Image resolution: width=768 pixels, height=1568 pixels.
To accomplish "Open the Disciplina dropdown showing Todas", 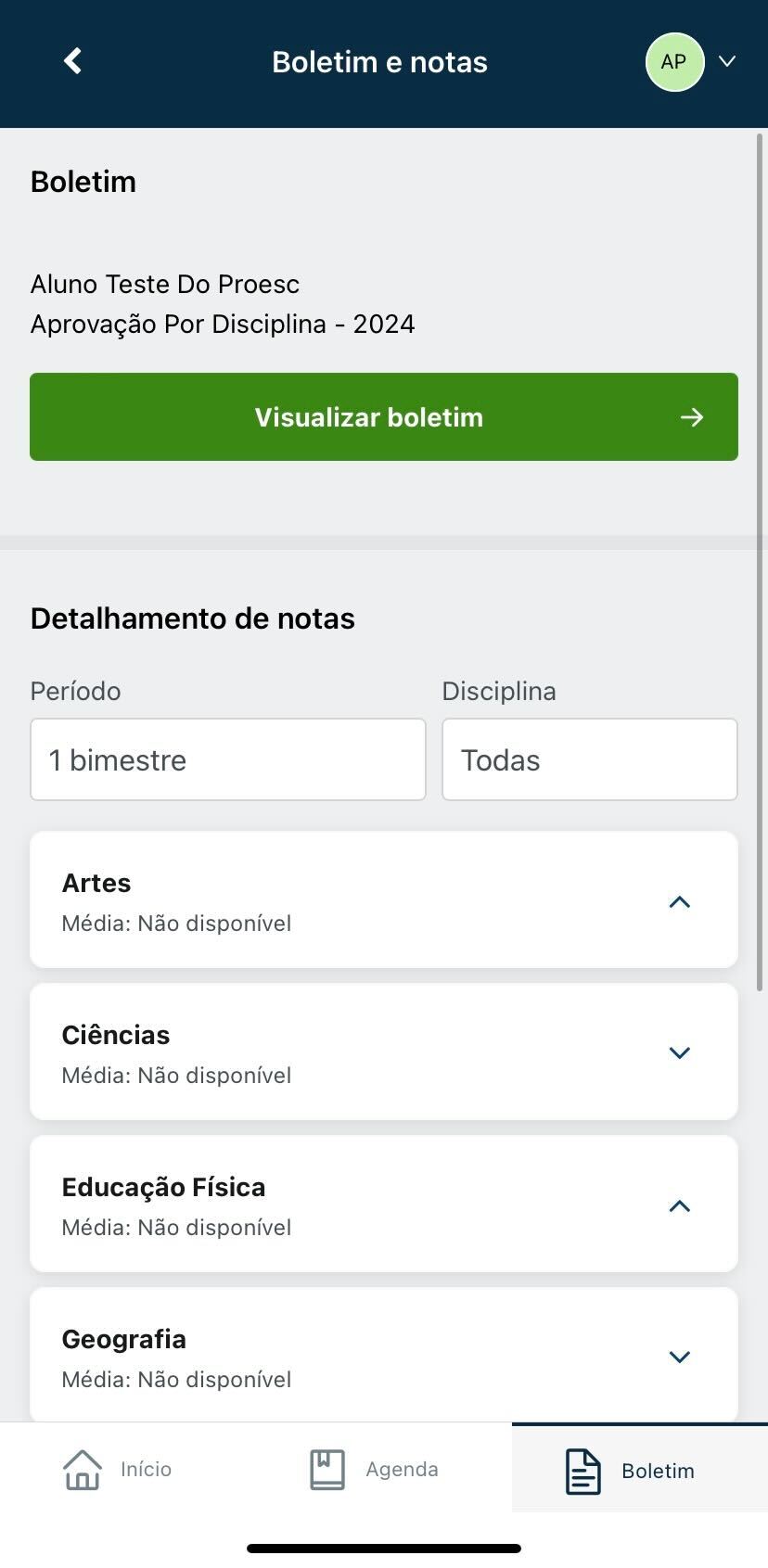I will pyautogui.click(x=590, y=759).
